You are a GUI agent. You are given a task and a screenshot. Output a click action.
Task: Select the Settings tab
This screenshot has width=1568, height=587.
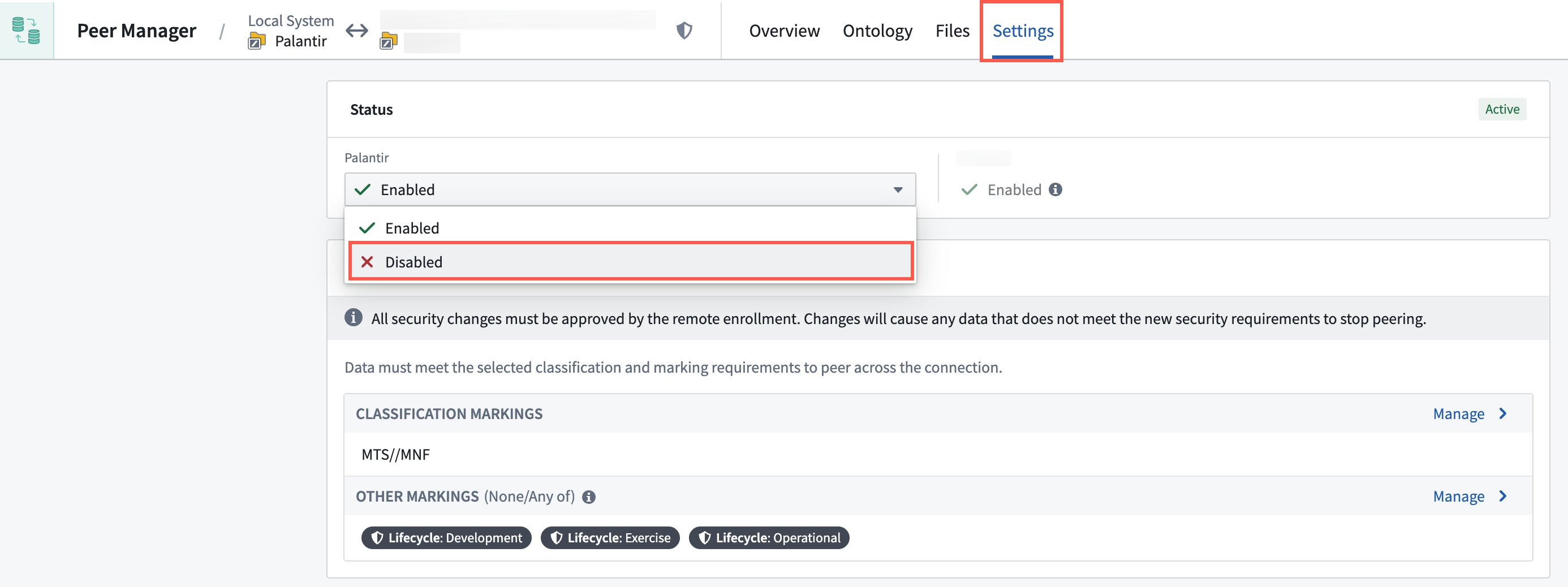(x=1023, y=31)
